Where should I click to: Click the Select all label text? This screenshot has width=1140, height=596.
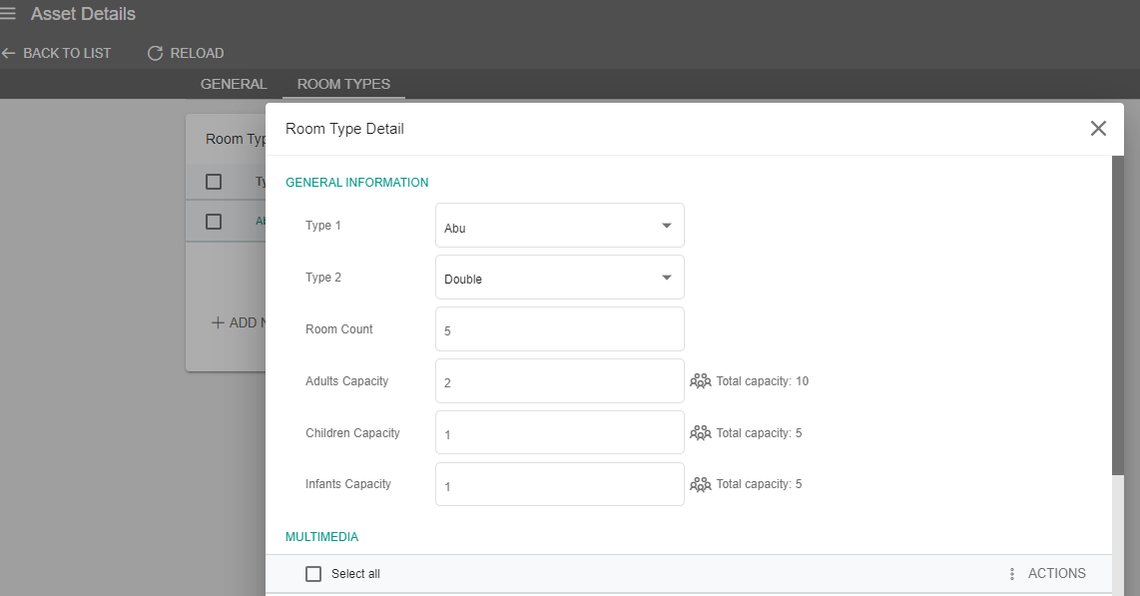pos(356,573)
